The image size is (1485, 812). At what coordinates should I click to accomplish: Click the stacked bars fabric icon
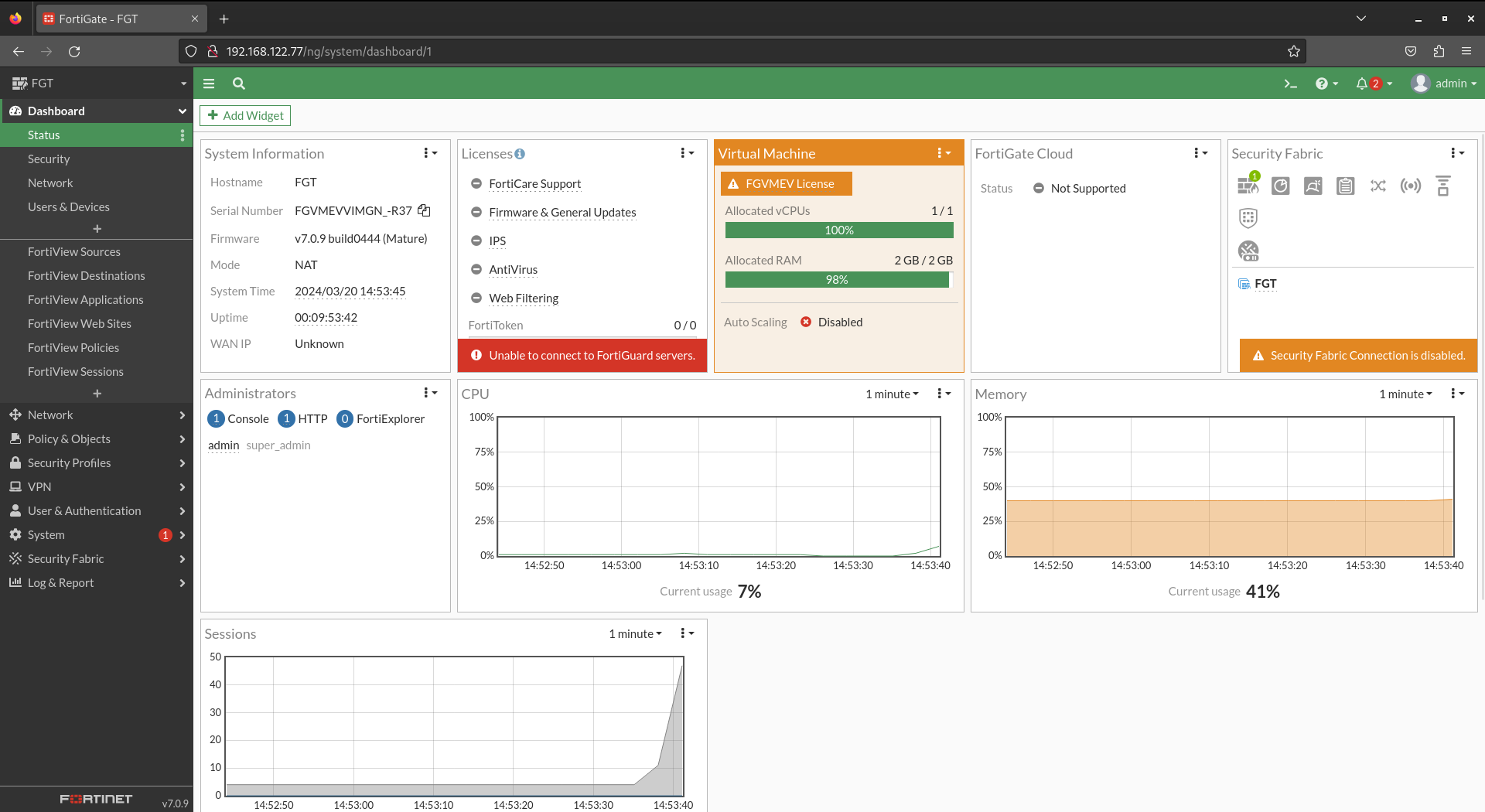tap(1443, 186)
